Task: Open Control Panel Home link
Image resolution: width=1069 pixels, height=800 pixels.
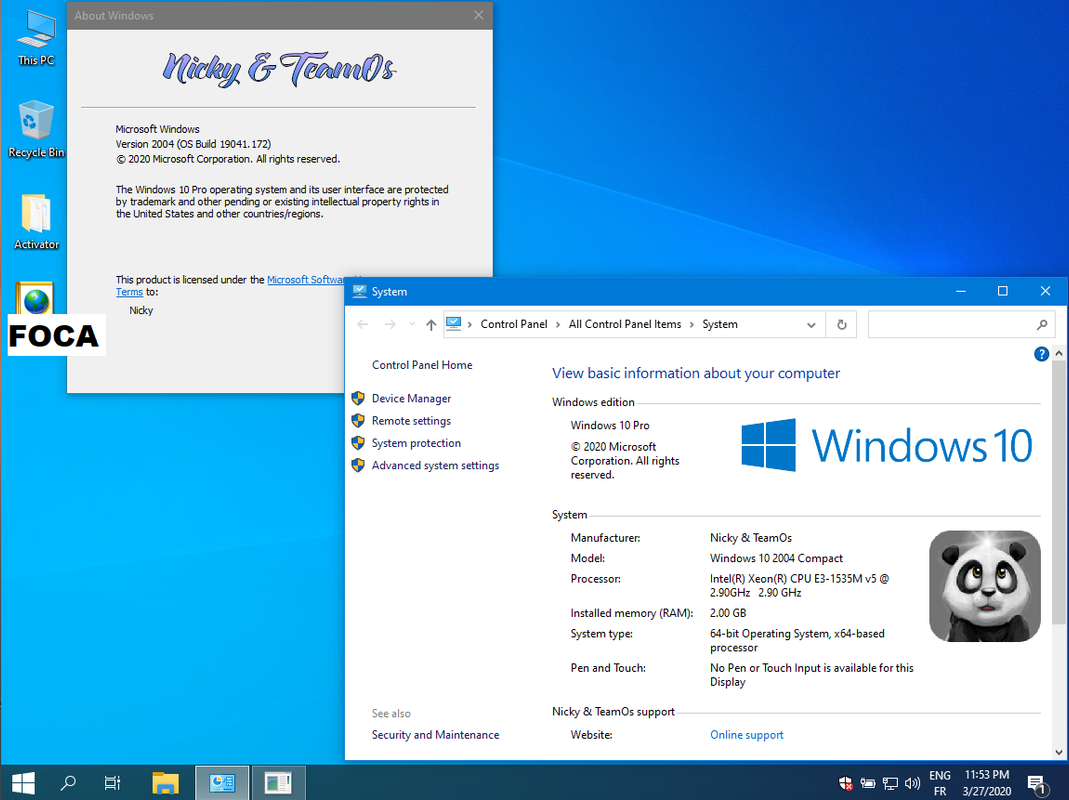Action: (x=422, y=365)
